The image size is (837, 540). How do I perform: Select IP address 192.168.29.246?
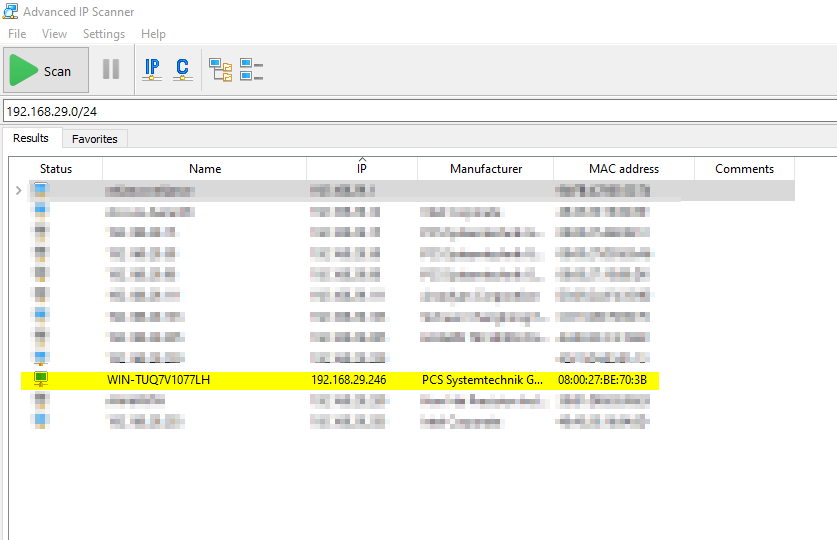349,380
